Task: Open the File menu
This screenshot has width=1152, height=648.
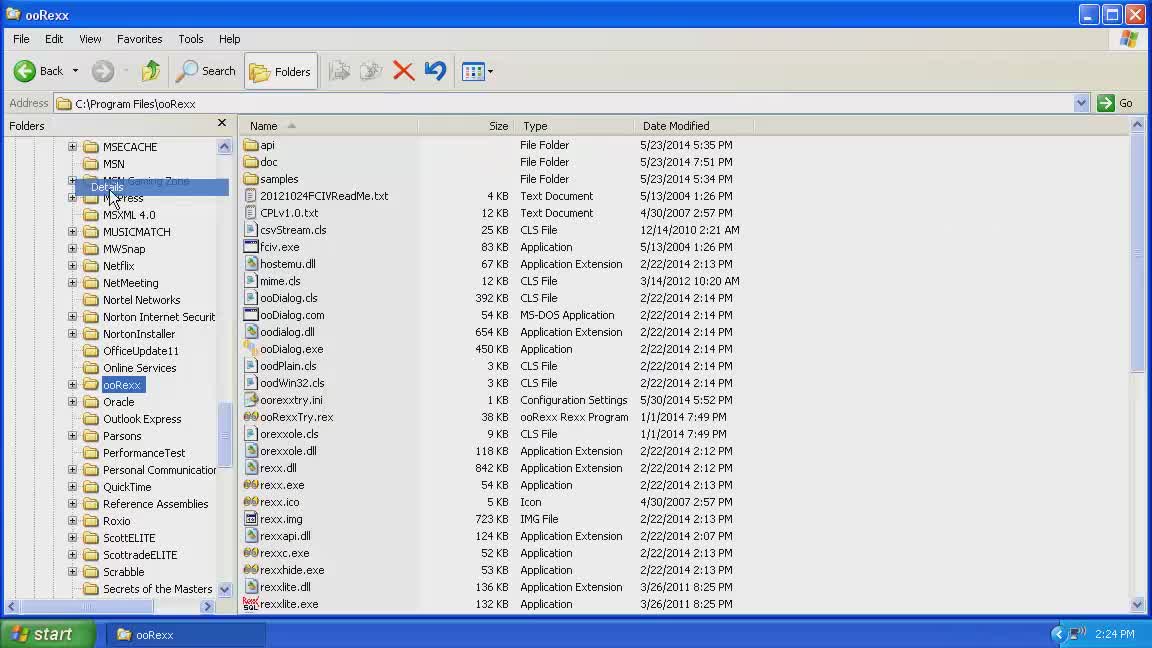Action: tap(21, 39)
